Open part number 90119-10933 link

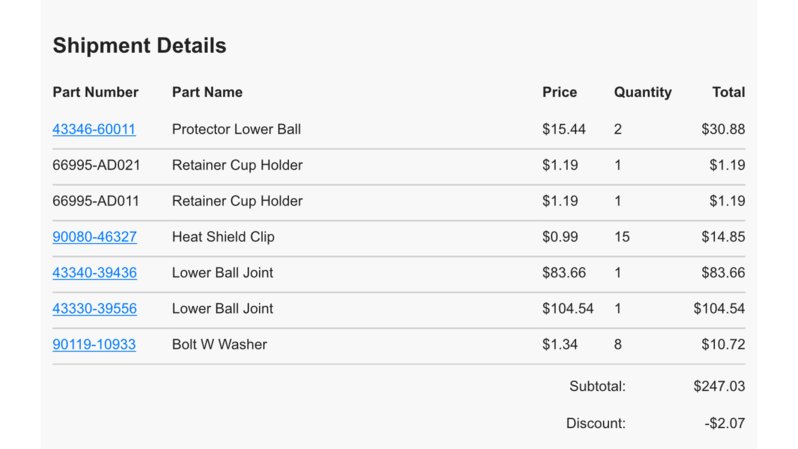coord(94,344)
